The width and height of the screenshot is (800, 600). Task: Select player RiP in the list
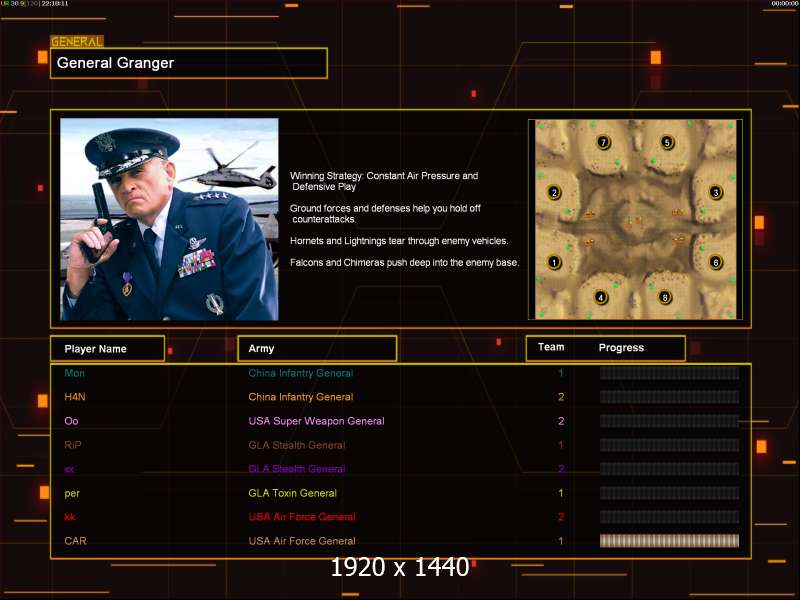(x=73, y=445)
